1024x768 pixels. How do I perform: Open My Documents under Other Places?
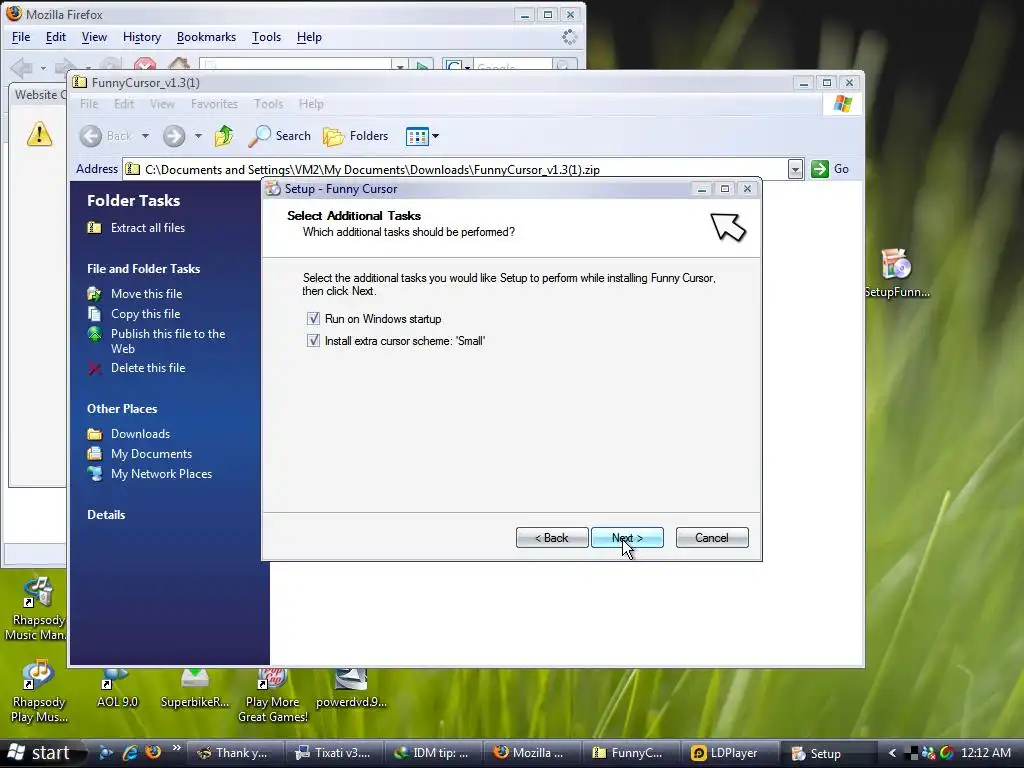tap(151, 454)
